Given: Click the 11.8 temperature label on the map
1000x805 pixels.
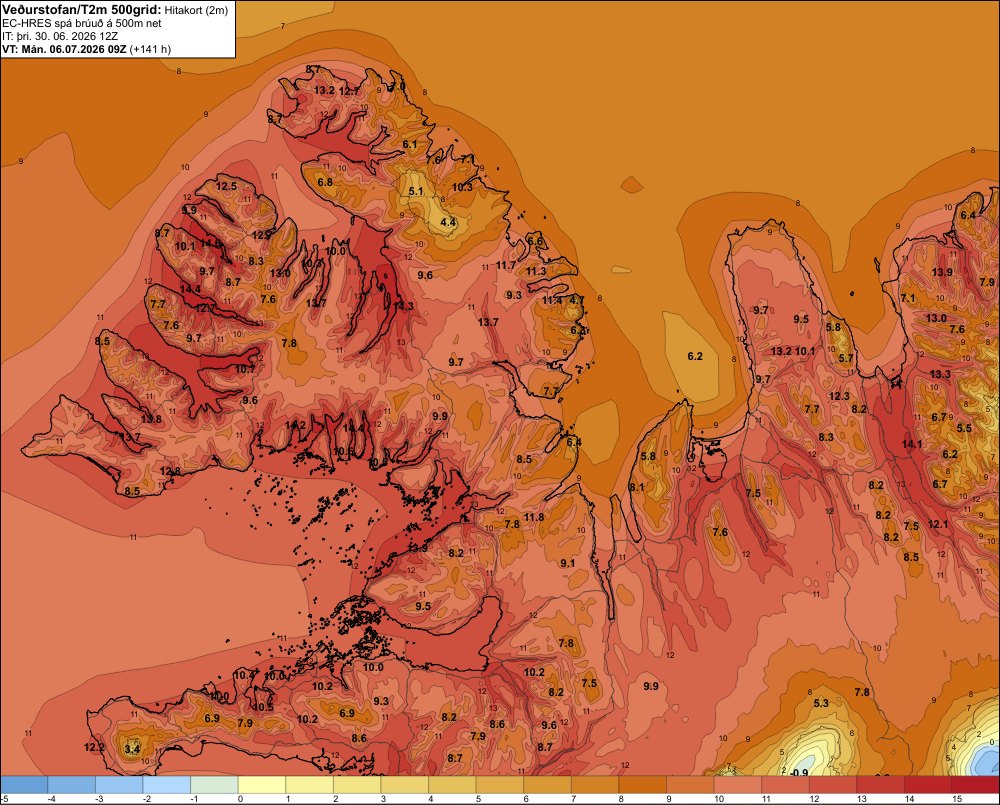Looking at the screenshot, I should [x=533, y=517].
